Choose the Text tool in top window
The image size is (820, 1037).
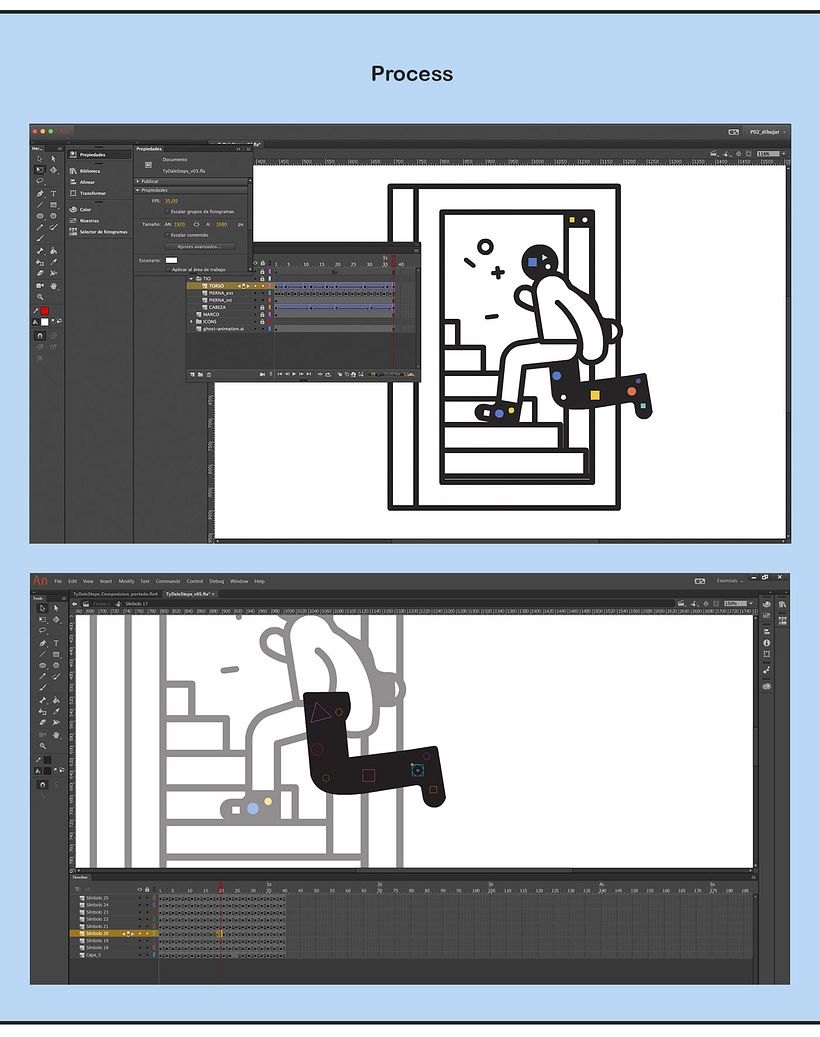pyautogui.click(x=54, y=194)
